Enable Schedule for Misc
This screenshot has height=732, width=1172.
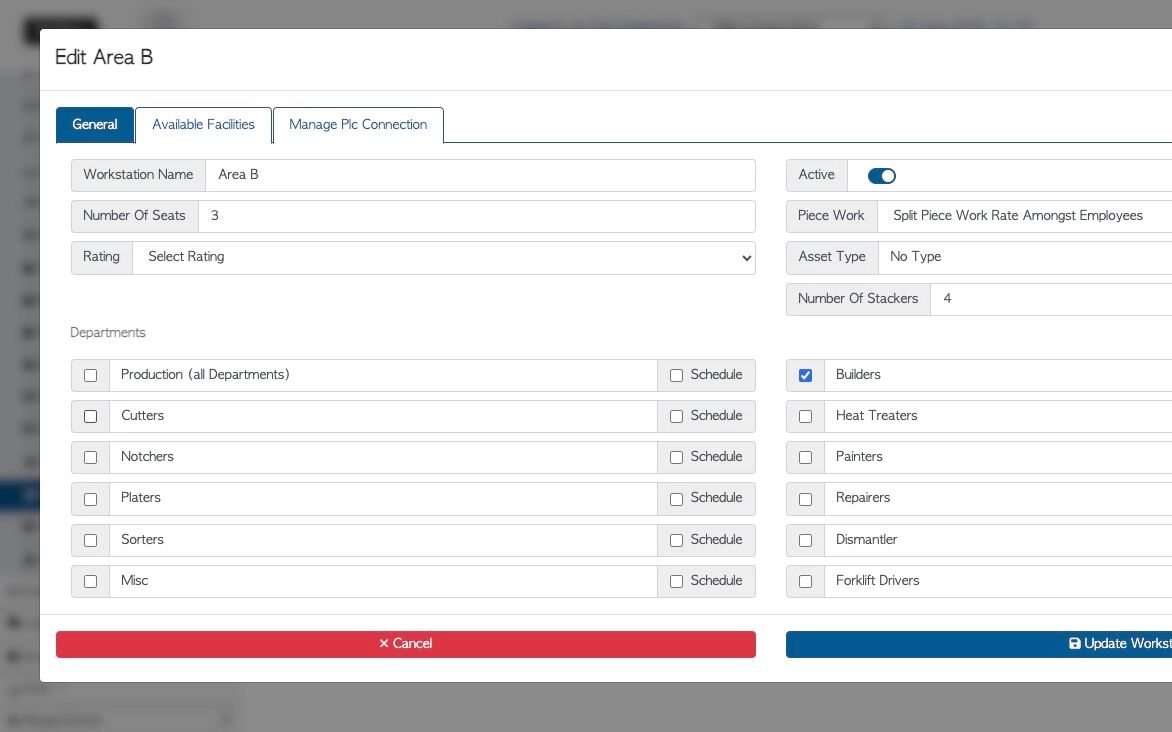coord(676,582)
